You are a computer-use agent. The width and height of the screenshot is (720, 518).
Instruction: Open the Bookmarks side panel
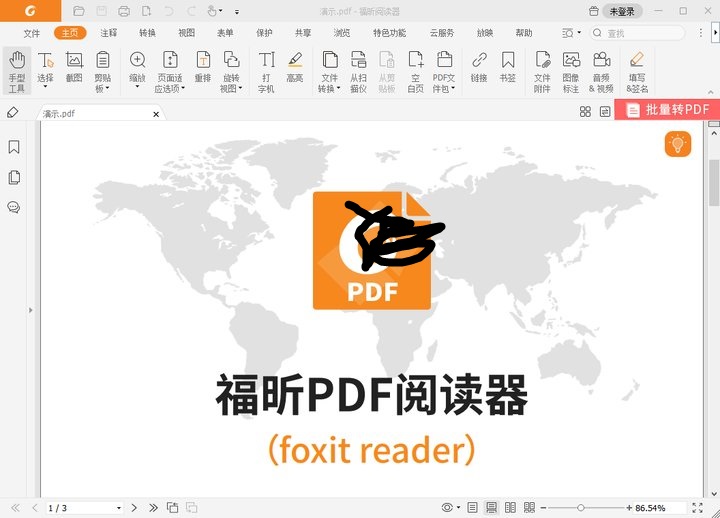(x=14, y=147)
